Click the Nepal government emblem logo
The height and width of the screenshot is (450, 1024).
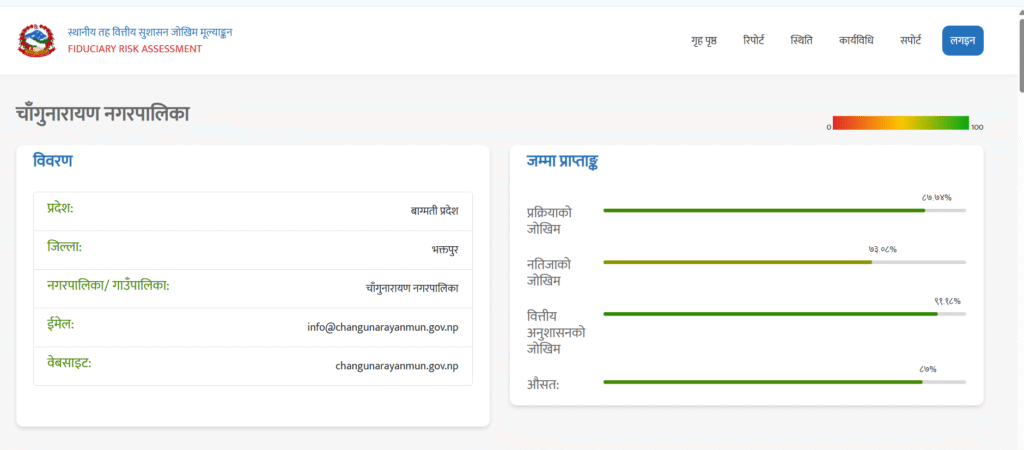click(x=37, y=40)
